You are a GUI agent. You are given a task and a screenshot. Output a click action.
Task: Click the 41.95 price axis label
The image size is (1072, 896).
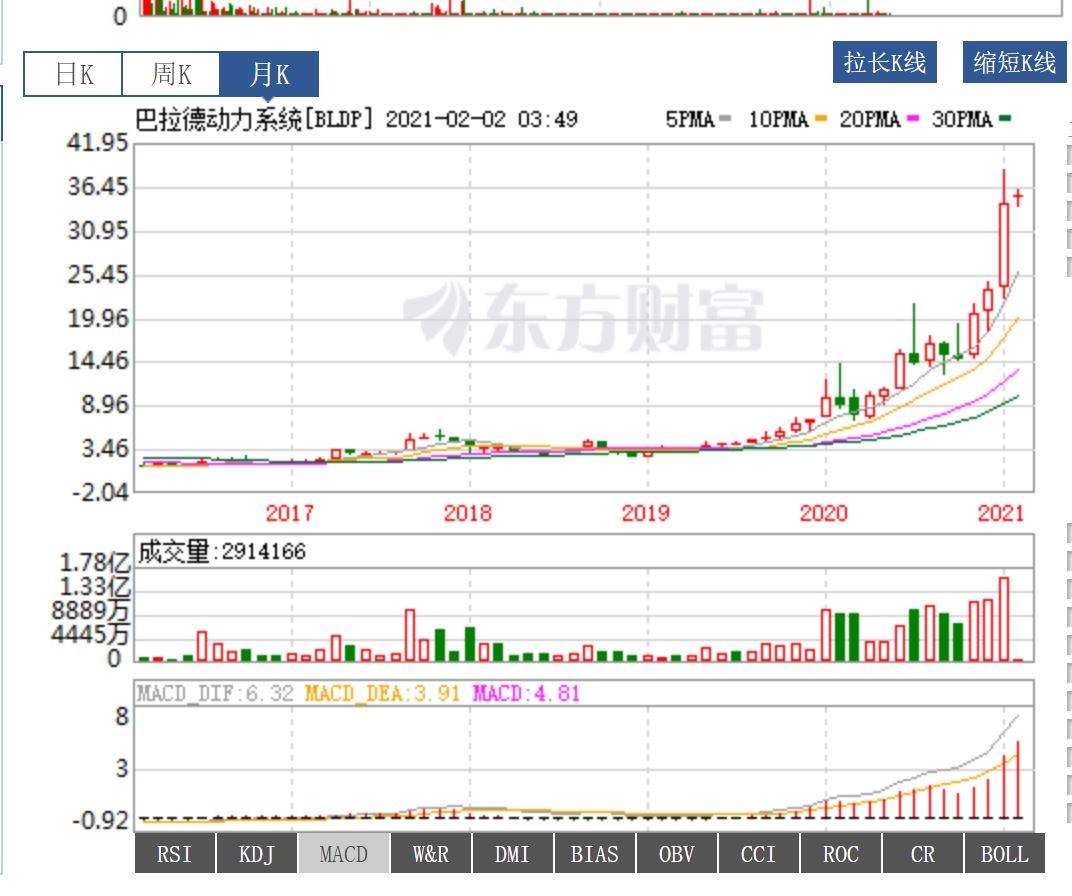click(x=98, y=143)
